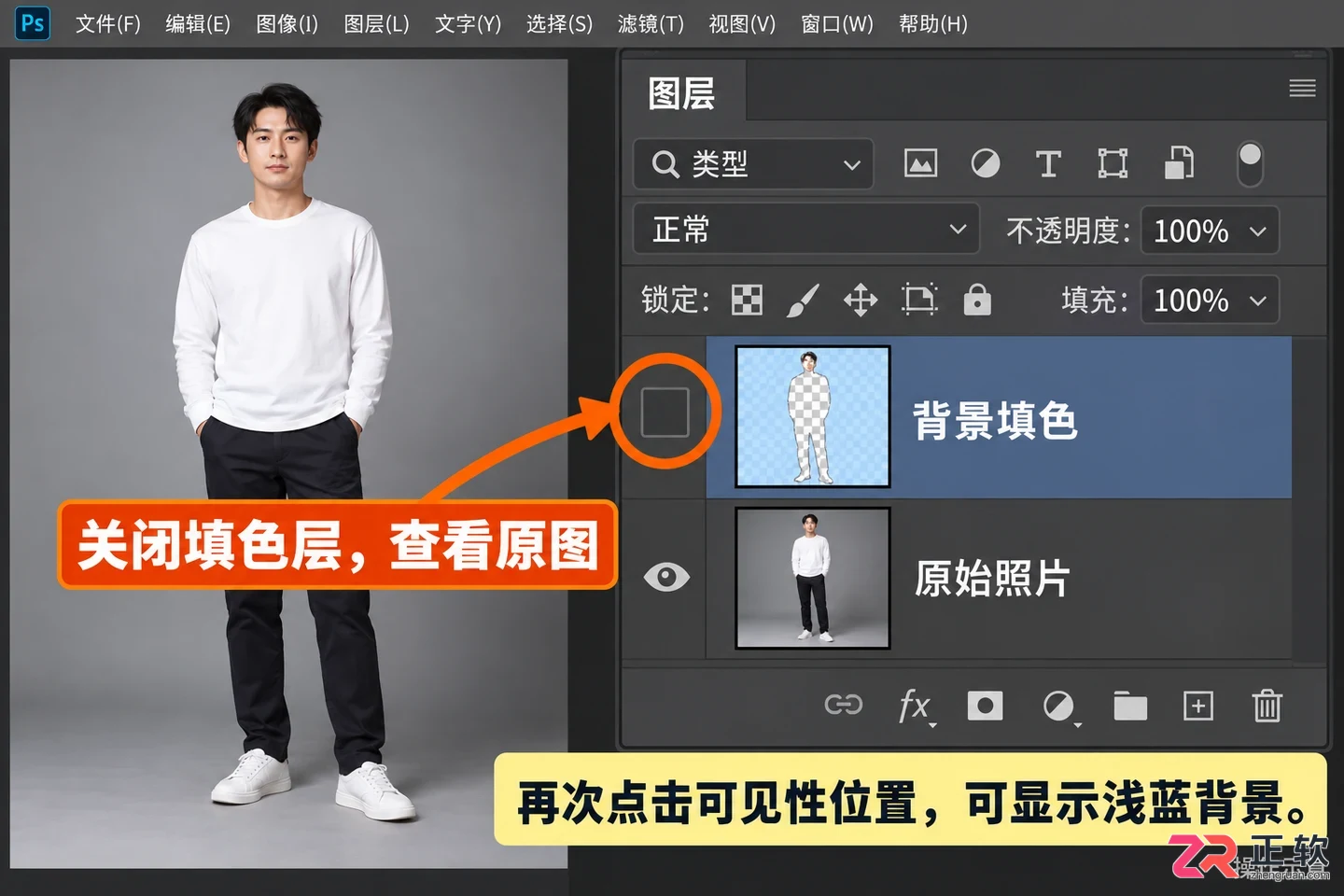Click the 填充 100% value field

coord(1191,301)
